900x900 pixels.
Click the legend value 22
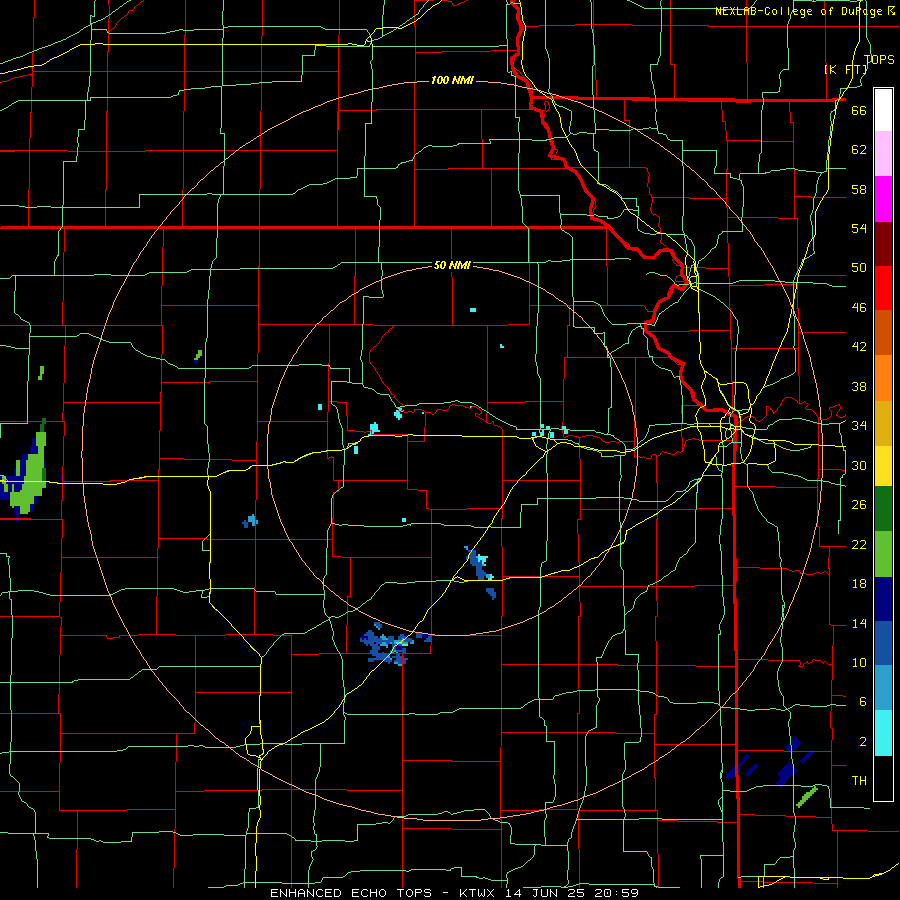coord(859,545)
